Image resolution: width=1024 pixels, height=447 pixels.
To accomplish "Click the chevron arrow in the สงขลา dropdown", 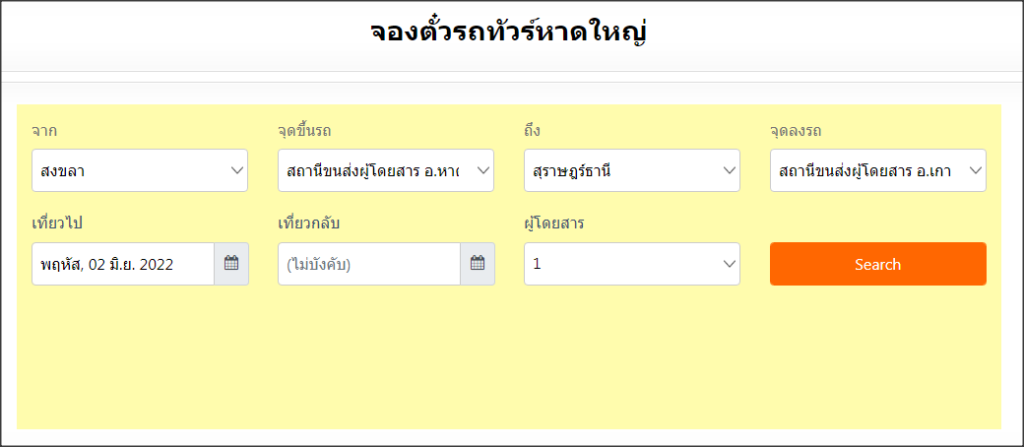I will (x=237, y=170).
